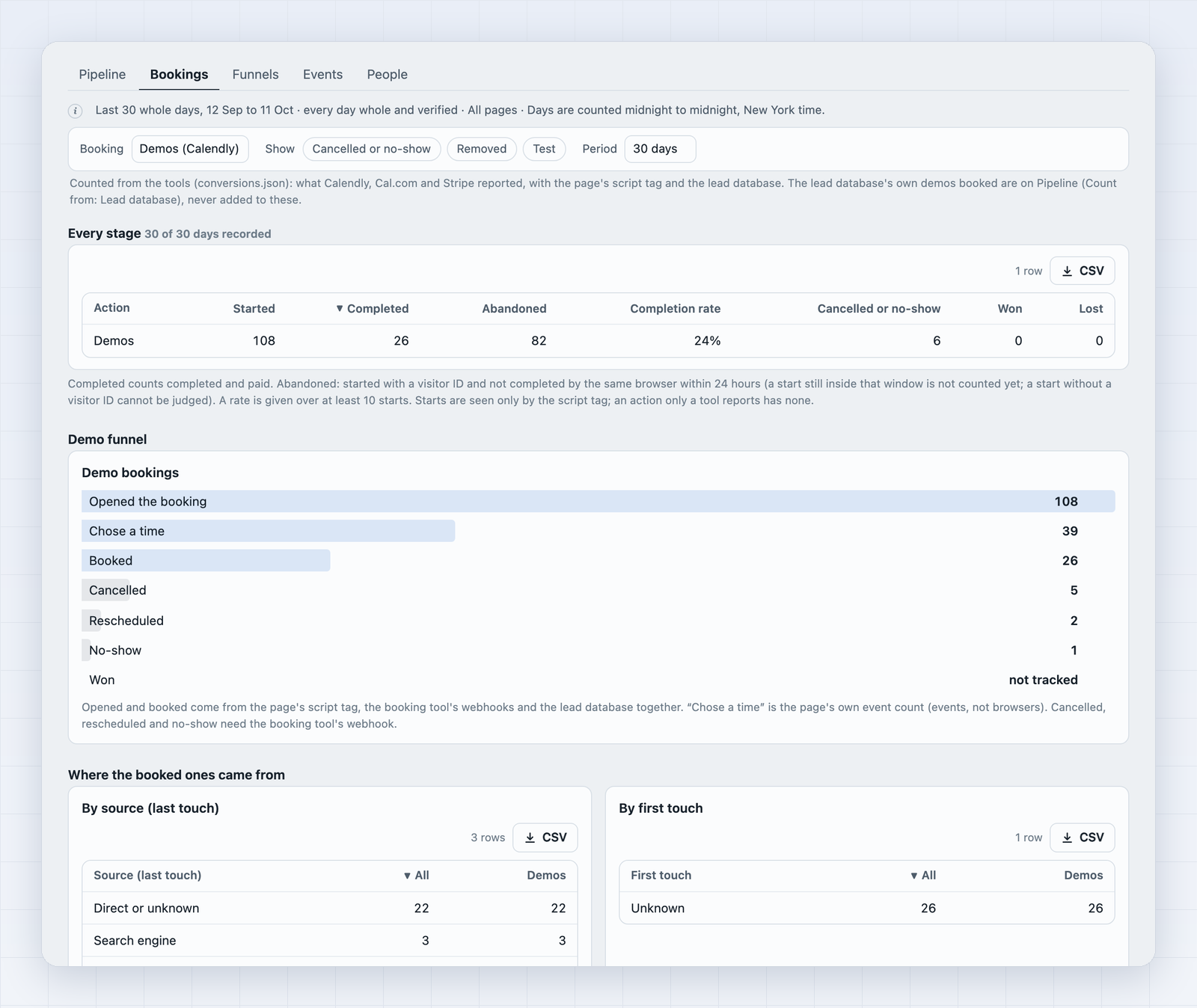Click the 'not tracked' value for Won
Screen dimensions: 1197x1008
click(1043, 680)
